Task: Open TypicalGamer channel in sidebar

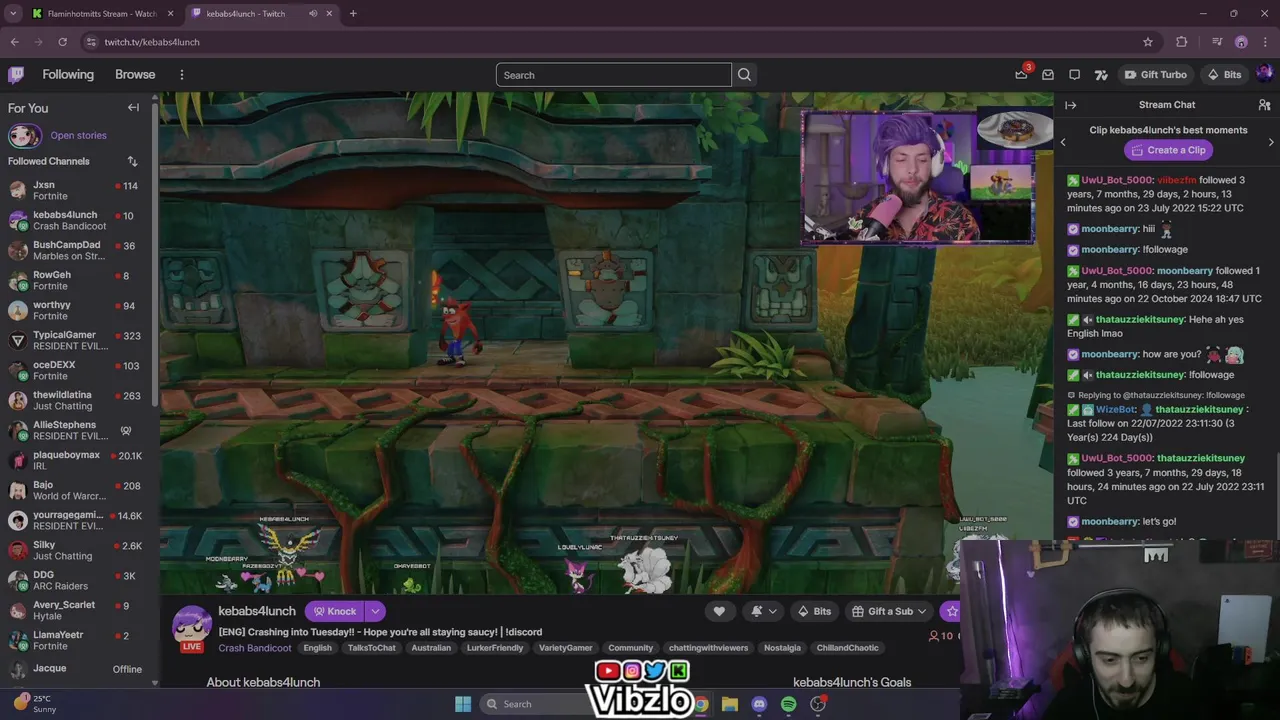Action: [x=75, y=340]
